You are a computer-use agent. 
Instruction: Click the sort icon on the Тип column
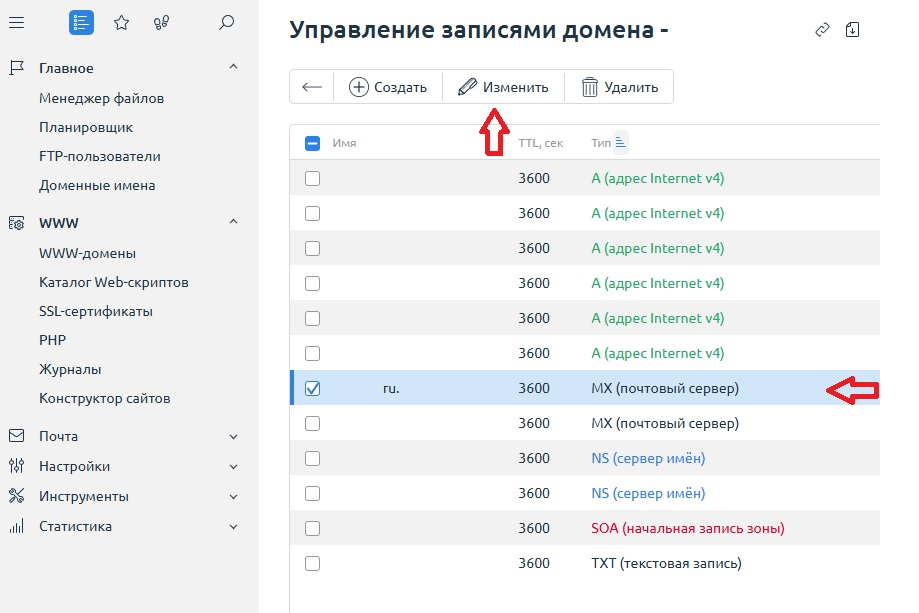tap(620, 140)
